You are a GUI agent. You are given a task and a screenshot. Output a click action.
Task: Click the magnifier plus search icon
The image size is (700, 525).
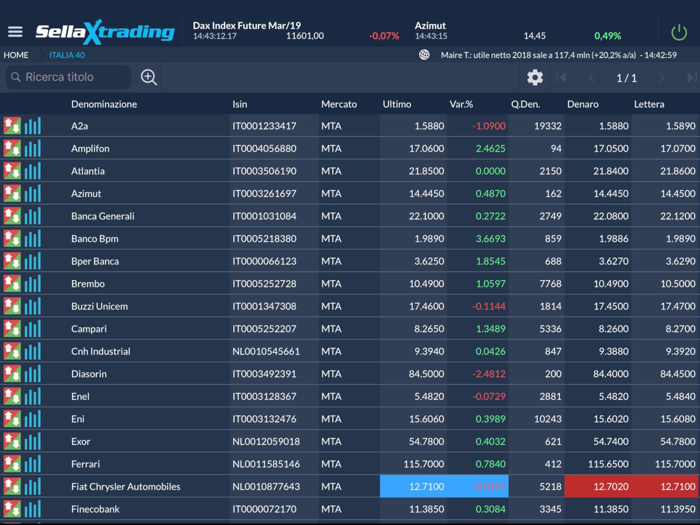149,77
